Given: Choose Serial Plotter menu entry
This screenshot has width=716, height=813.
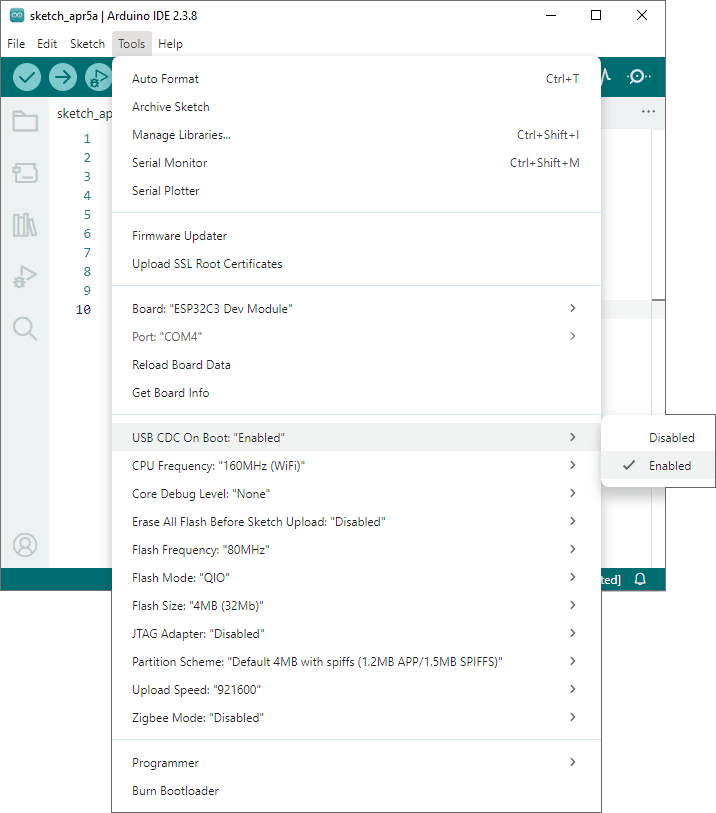Looking at the screenshot, I should [356, 191].
